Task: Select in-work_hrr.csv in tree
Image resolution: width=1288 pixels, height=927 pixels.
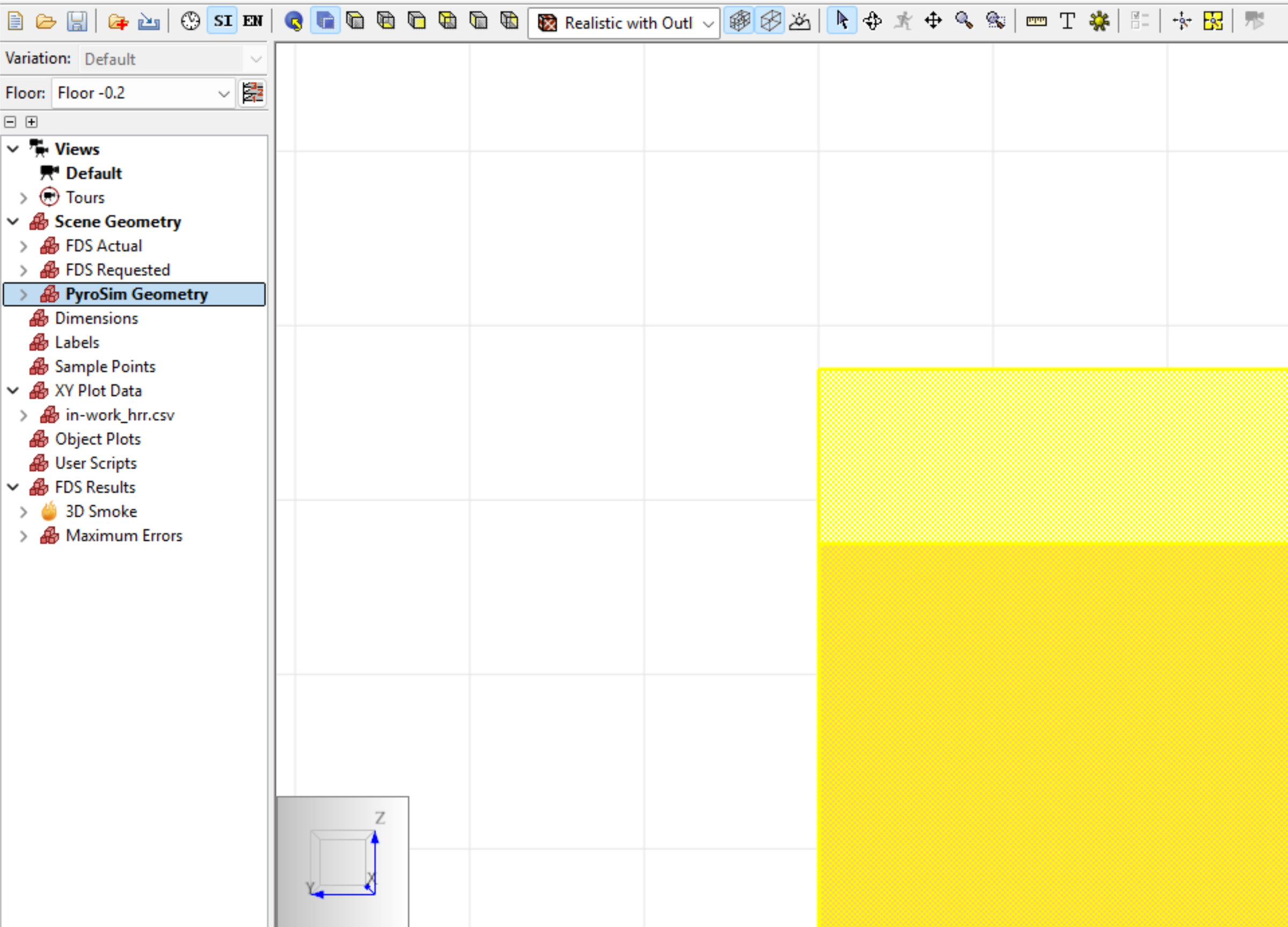Action: click(120, 415)
